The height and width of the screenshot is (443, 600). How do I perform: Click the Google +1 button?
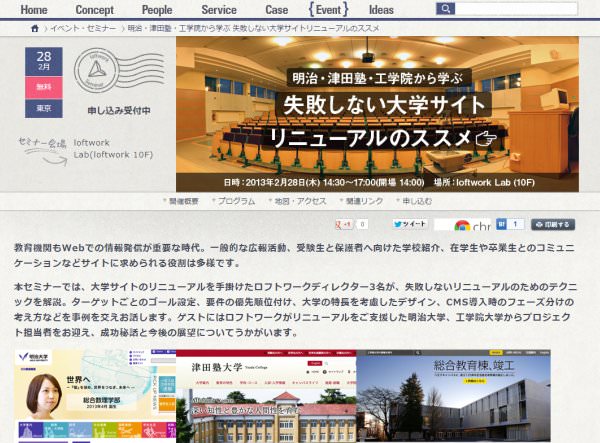tap(344, 225)
